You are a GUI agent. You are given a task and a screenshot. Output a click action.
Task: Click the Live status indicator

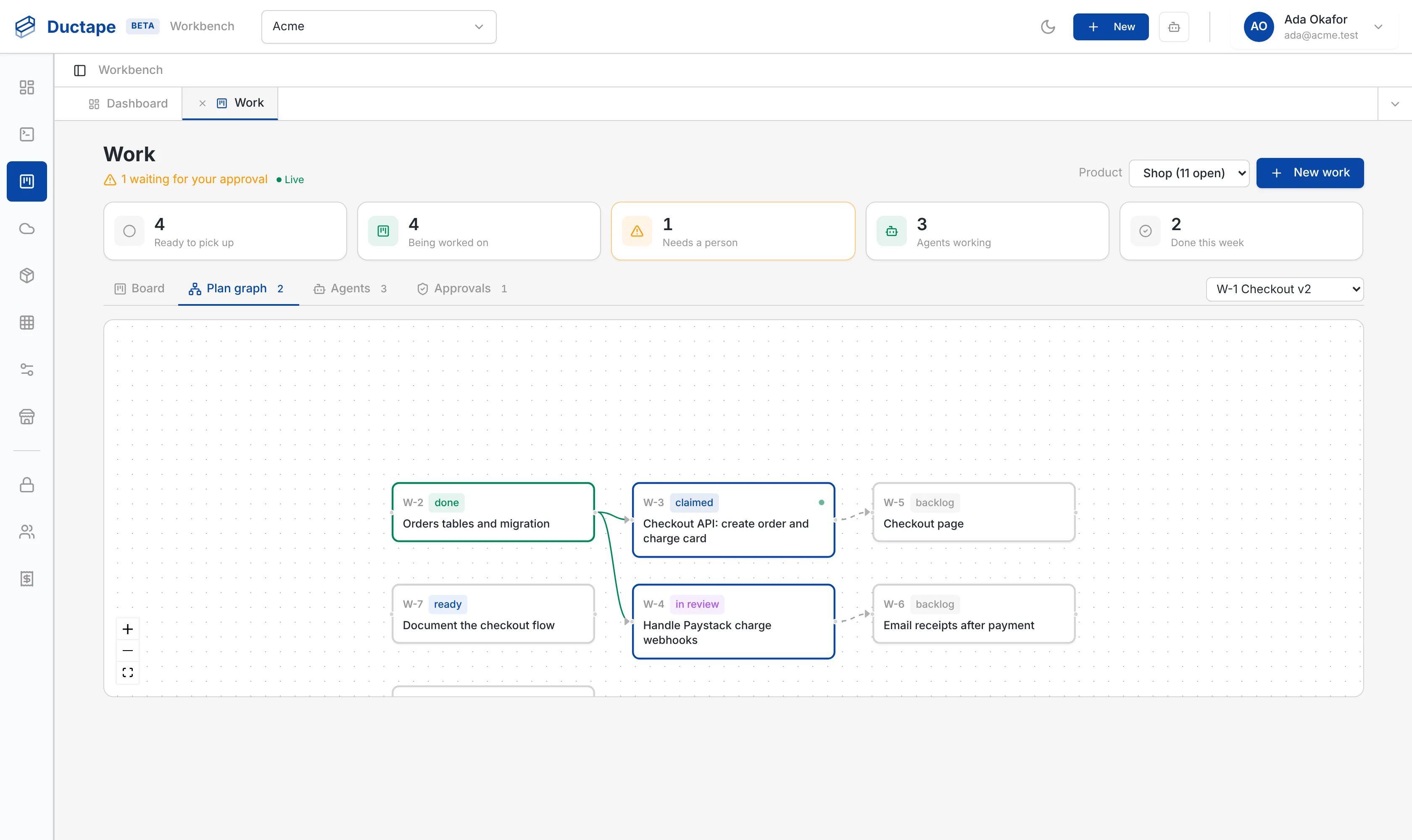(290, 180)
